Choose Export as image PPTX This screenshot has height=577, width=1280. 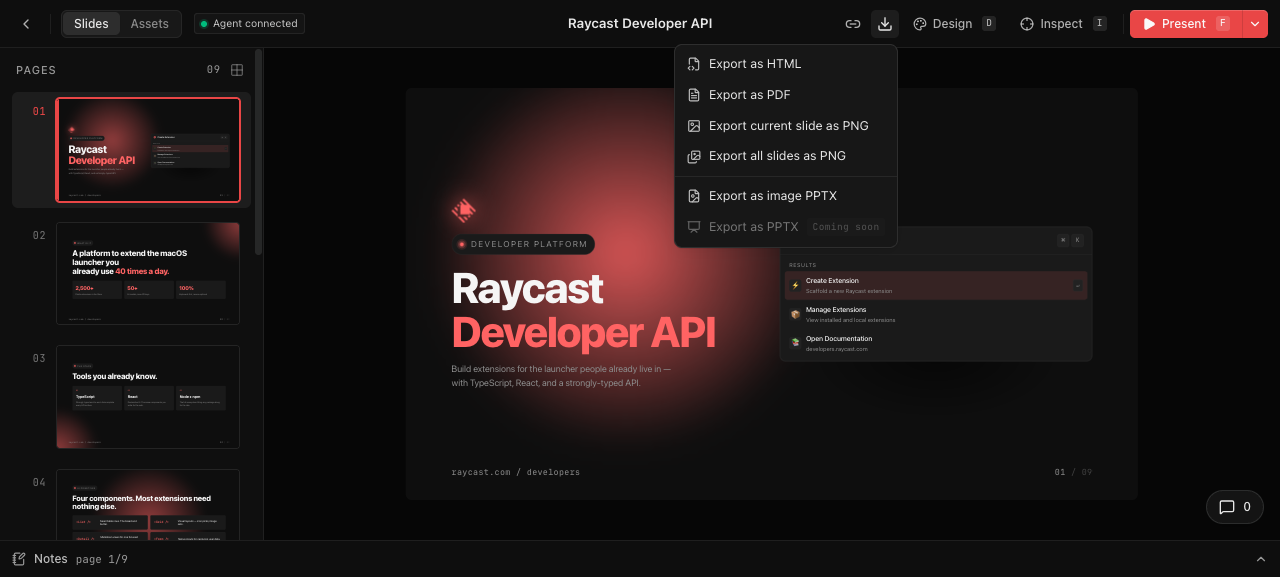[x=786, y=196]
